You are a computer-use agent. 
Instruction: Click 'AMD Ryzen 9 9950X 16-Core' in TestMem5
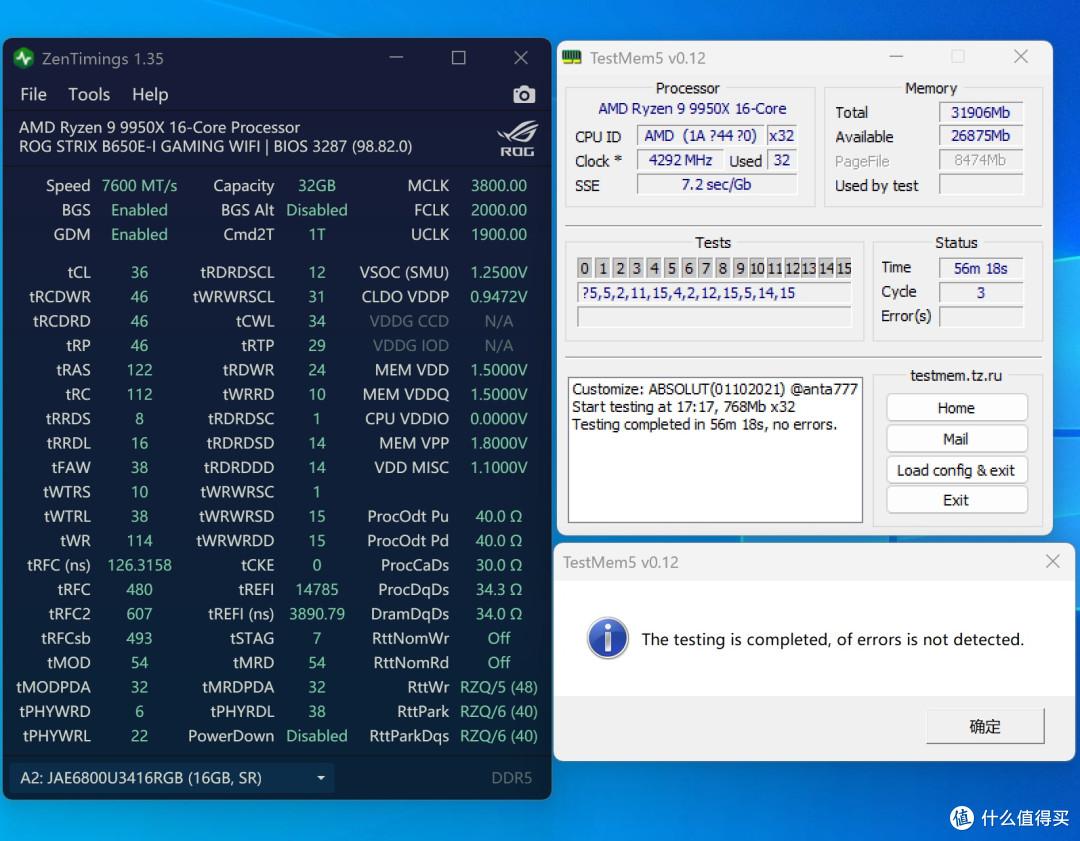[x=692, y=109]
